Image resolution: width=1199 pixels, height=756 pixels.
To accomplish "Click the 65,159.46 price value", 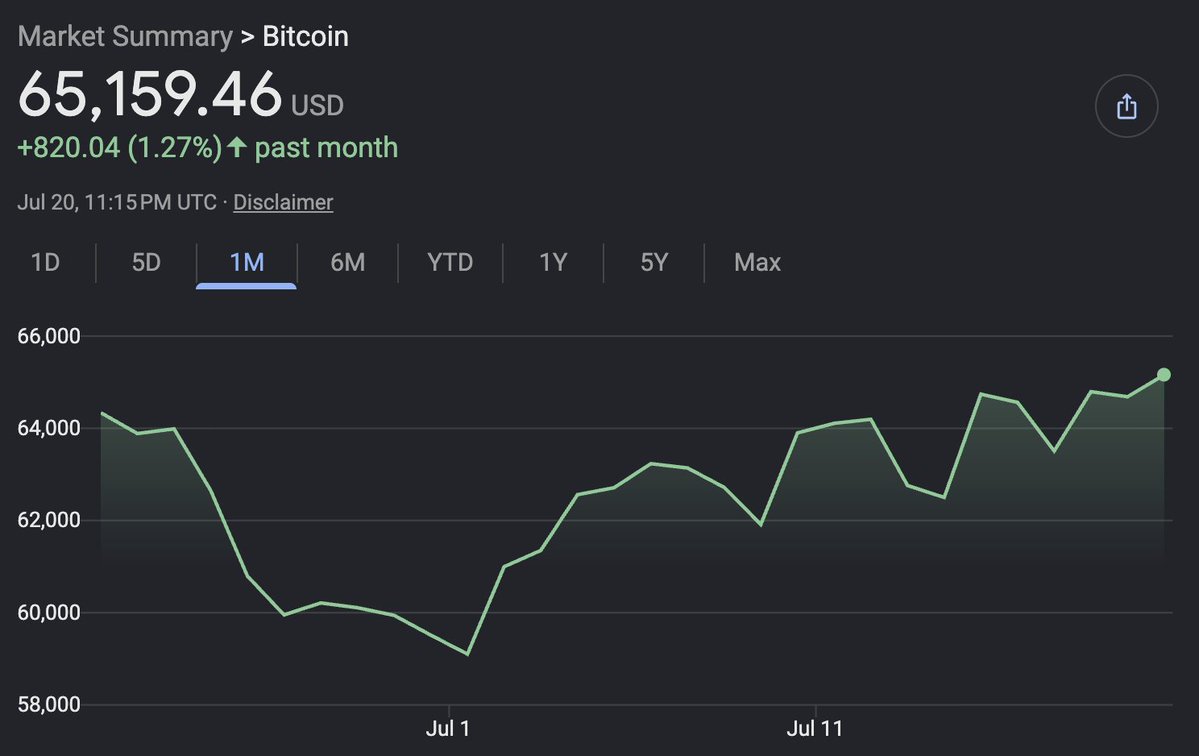I will (150, 95).
